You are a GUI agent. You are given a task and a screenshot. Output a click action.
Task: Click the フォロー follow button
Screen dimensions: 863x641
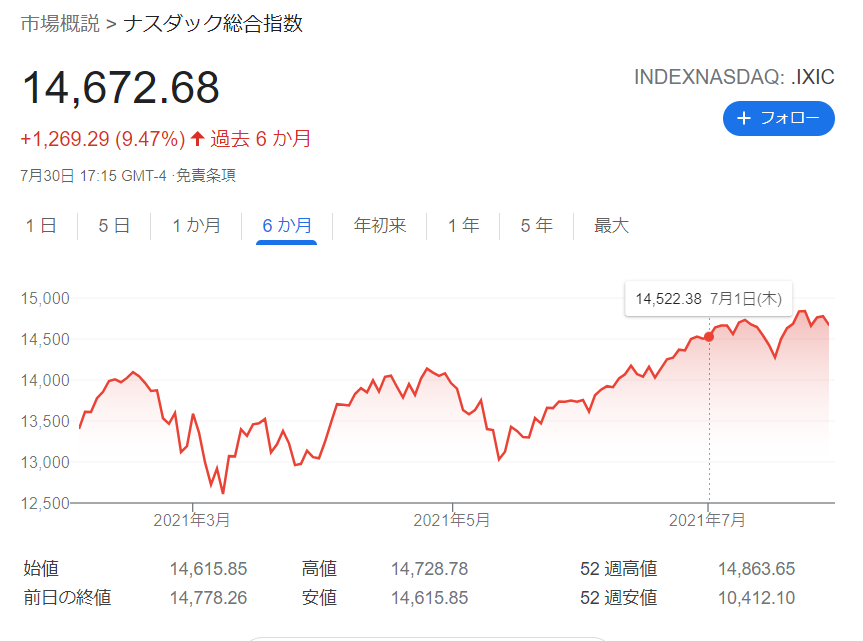click(778, 118)
